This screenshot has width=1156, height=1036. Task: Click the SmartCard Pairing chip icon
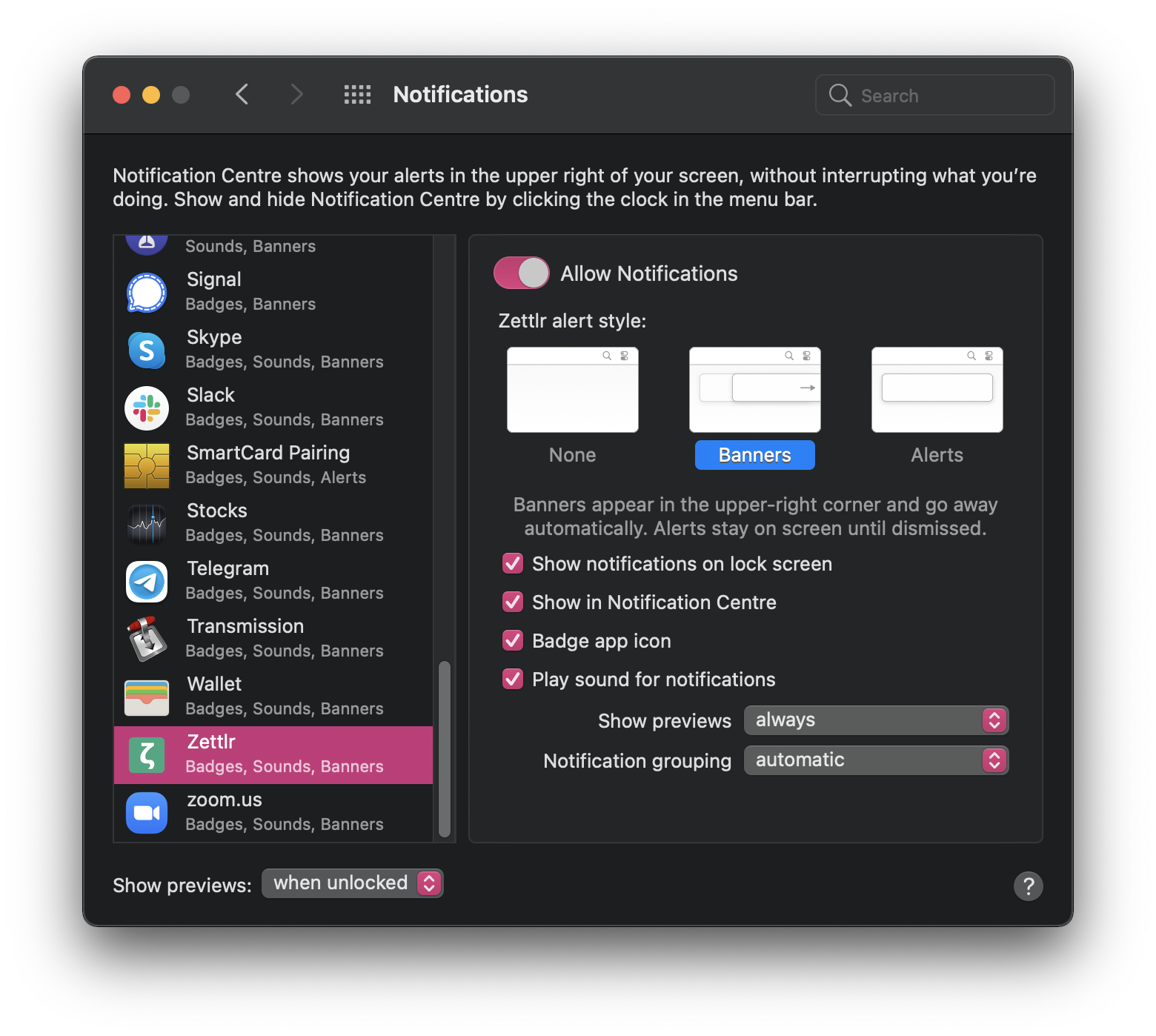pos(147,466)
